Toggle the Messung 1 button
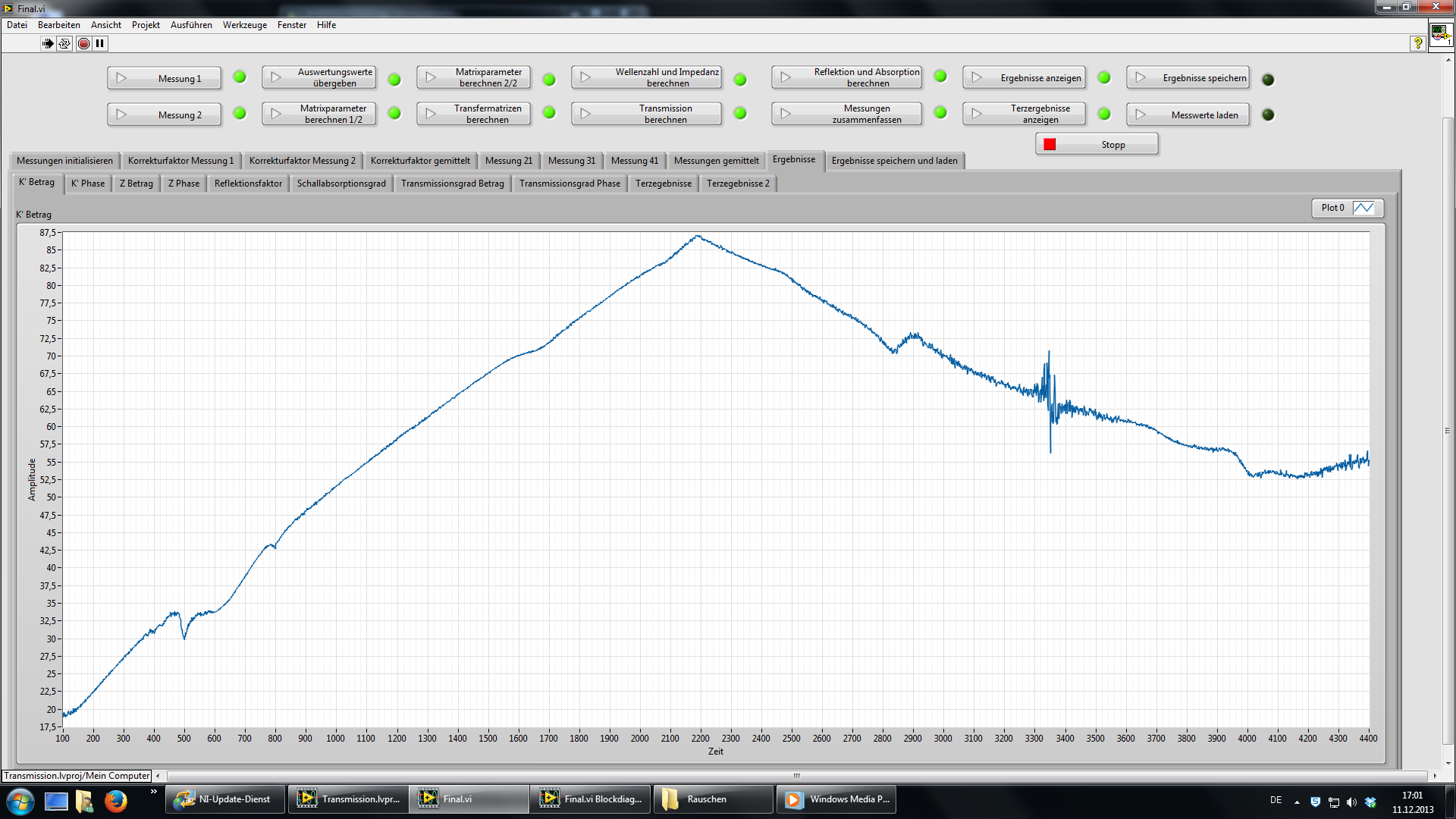Viewport: 1456px width, 819px height. click(x=165, y=78)
